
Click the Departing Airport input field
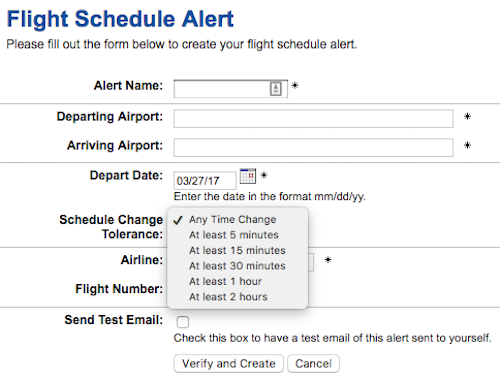coord(313,118)
